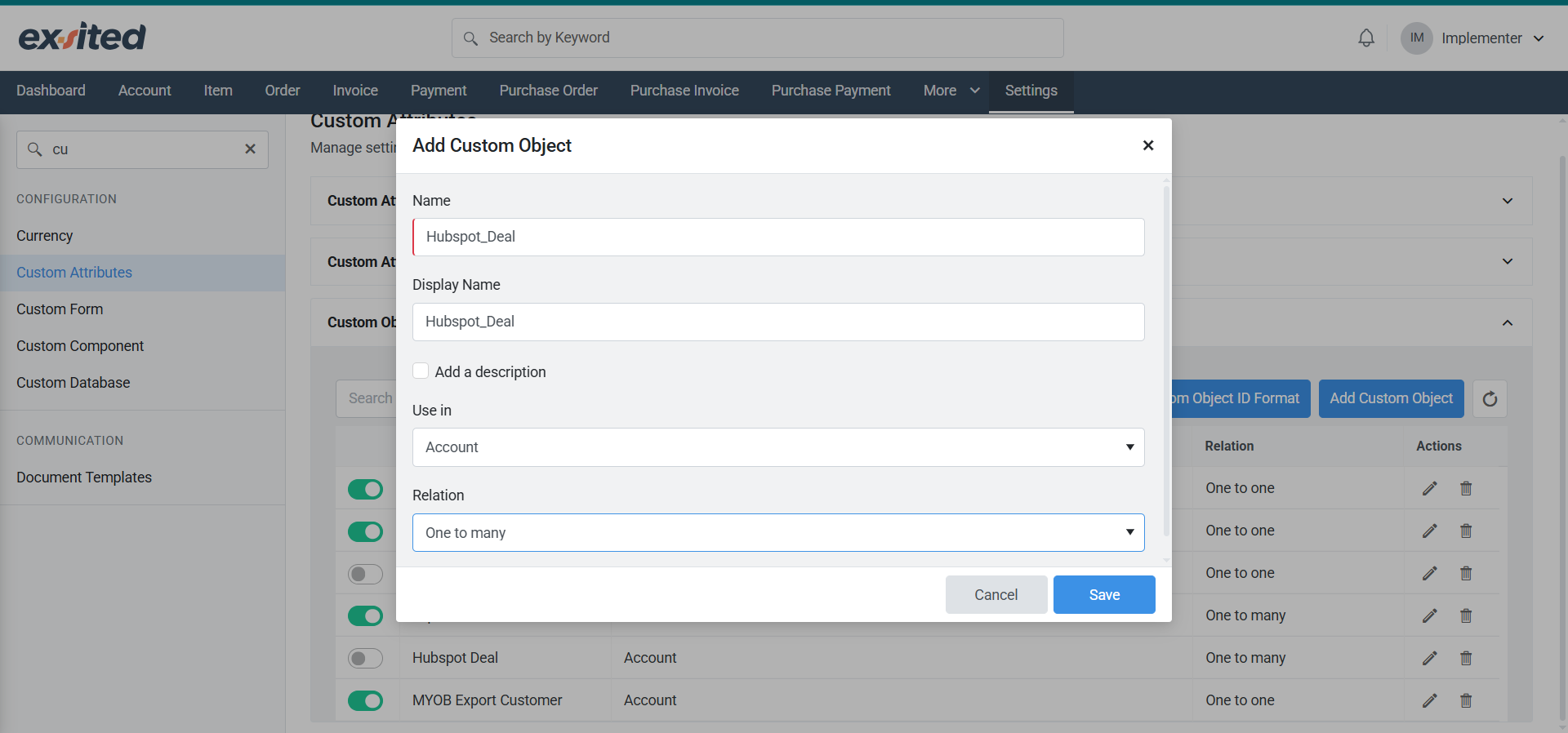Expand the More menu
This screenshot has height=733, width=1568.
951,91
